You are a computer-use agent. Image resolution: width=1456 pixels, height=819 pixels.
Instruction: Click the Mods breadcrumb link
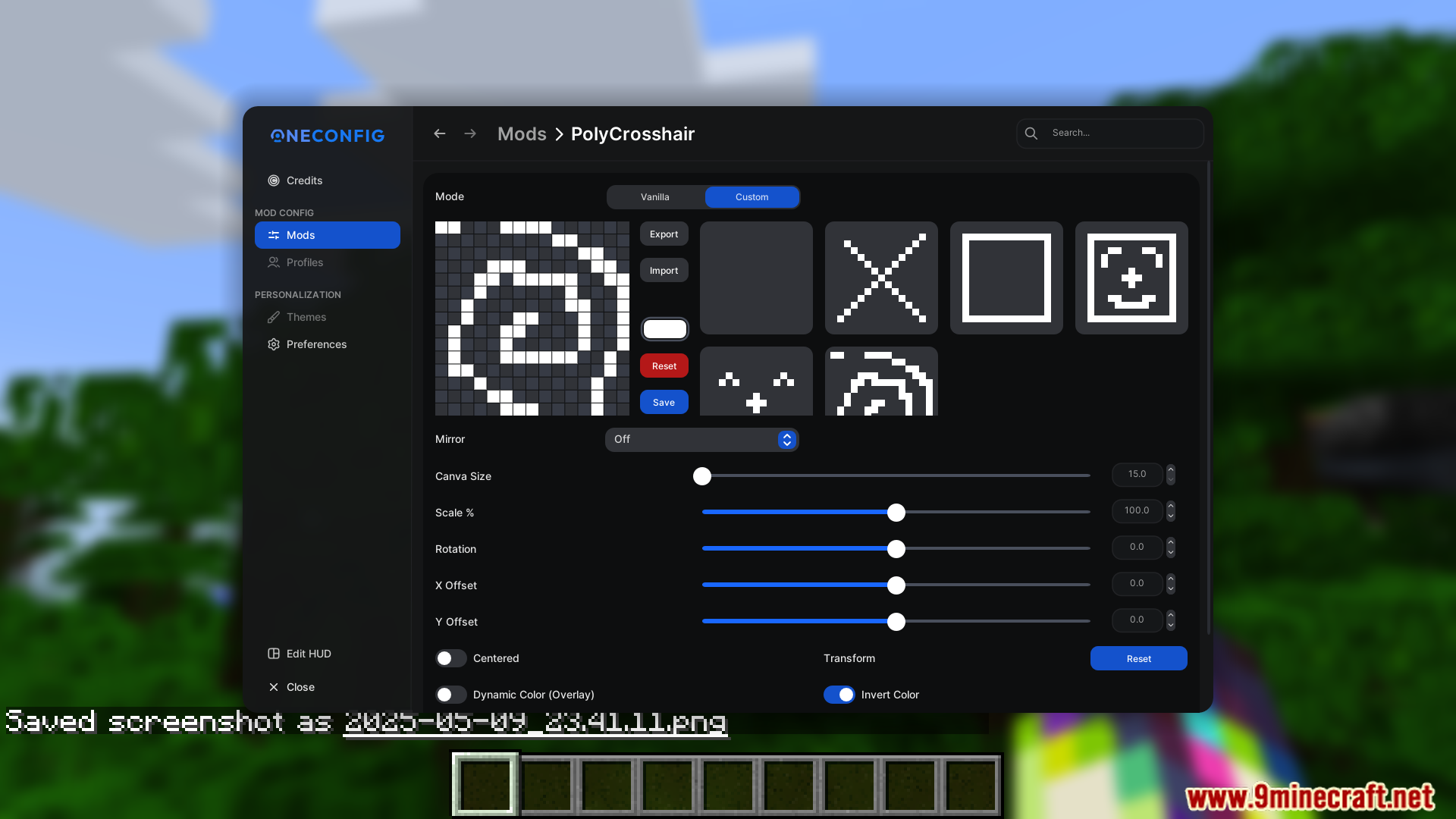(x=522, y=134)
